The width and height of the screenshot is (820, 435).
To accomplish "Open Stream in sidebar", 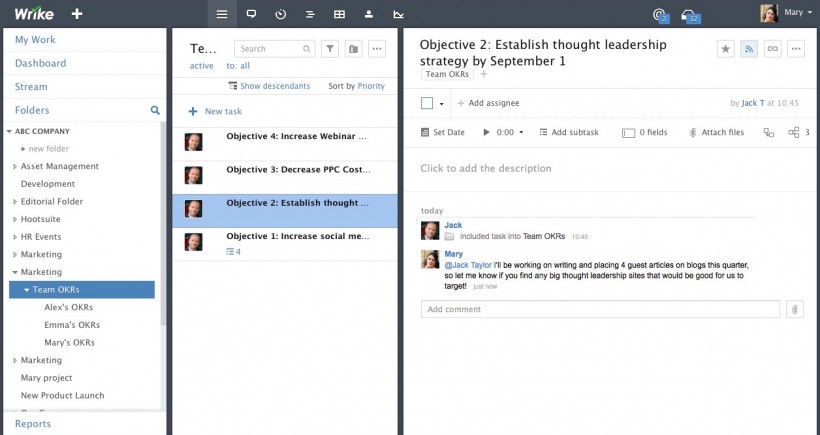I will [x=31, y=87].
